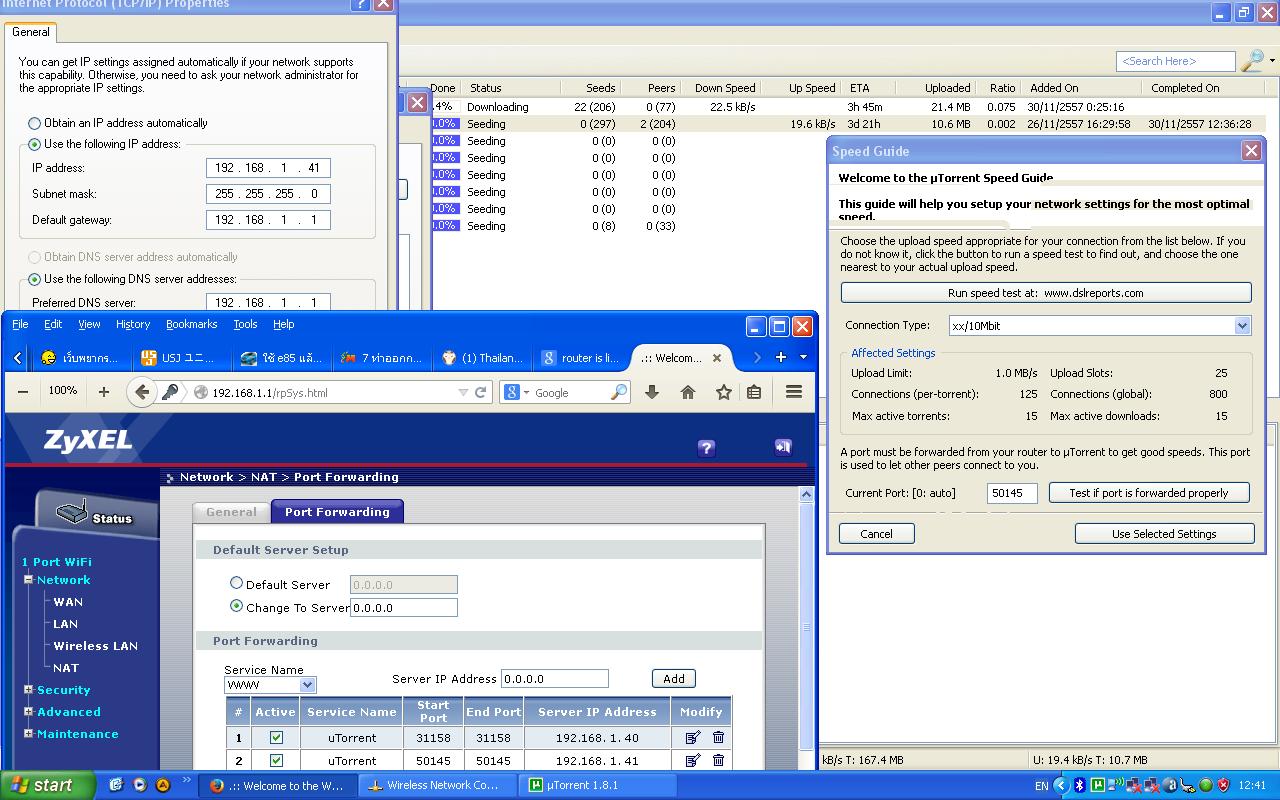The width and height of the screenshot is (1280, 800).
Task: Open URL bar history dropdown arrow
Action: click(x=463, y=393)
